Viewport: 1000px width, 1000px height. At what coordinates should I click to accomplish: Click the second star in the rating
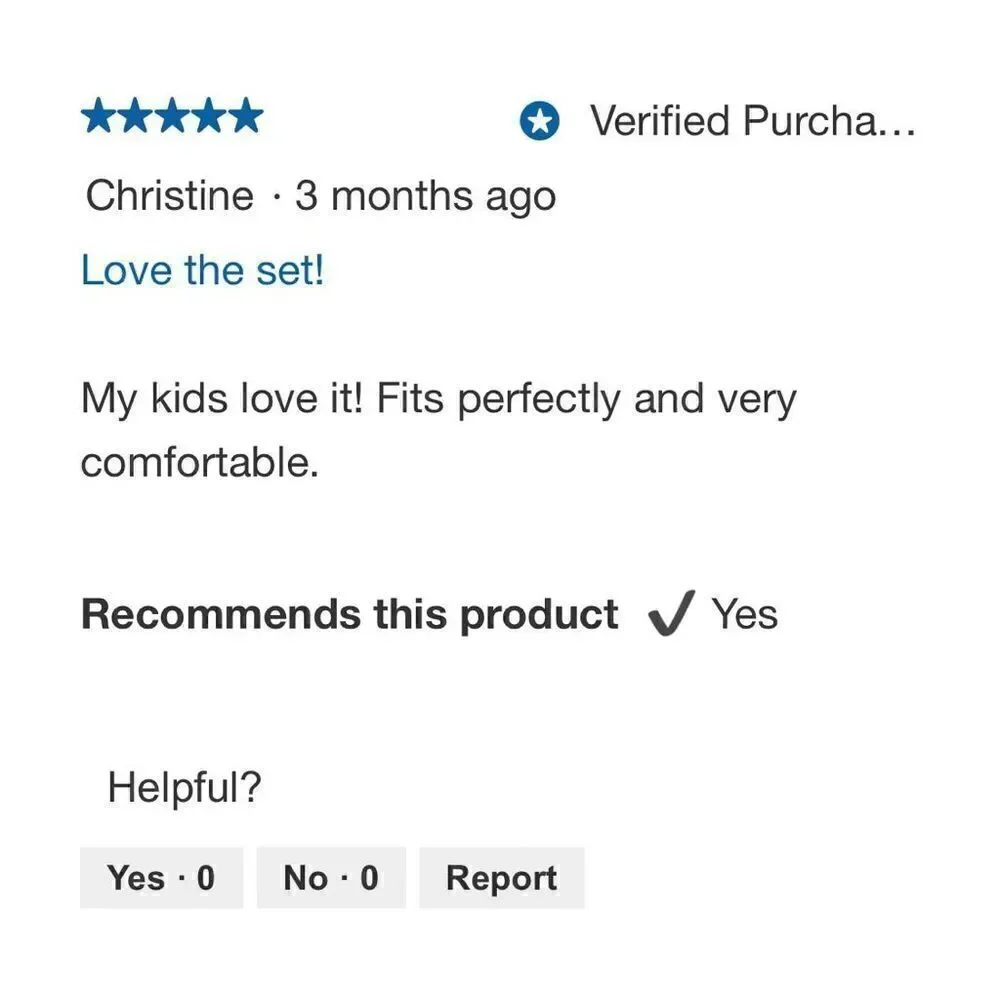[135, 116]
